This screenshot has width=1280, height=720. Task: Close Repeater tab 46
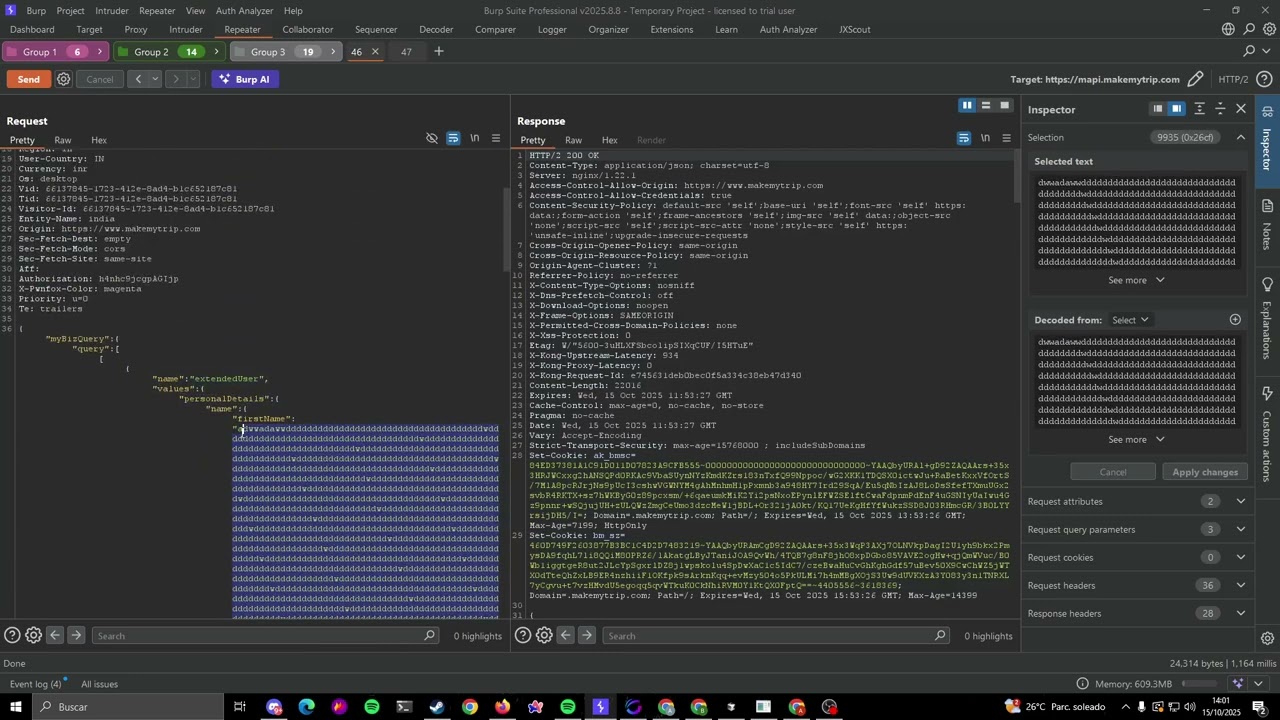tap(375, 52)
